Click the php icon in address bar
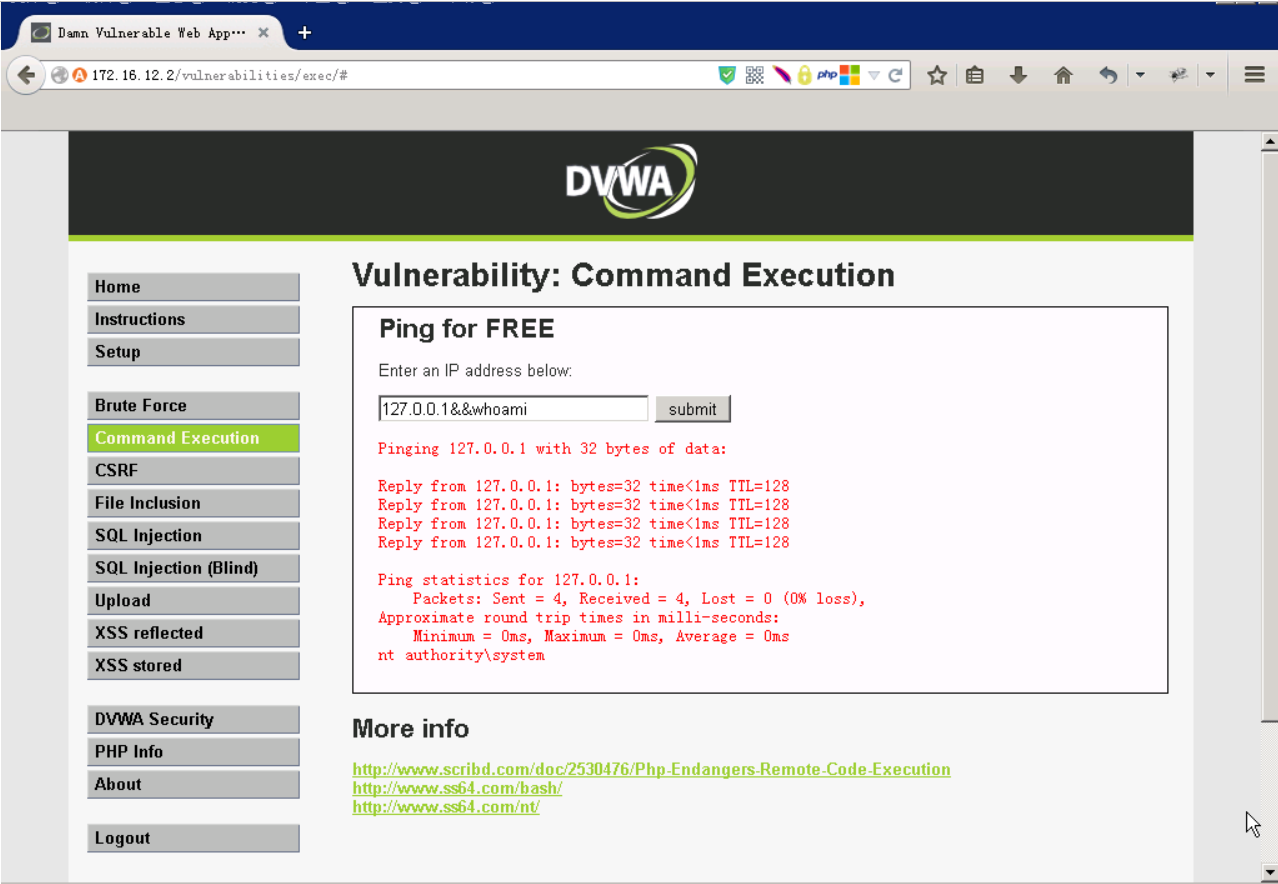Viewport: 1278px width, 884px height. pos(827,75)
